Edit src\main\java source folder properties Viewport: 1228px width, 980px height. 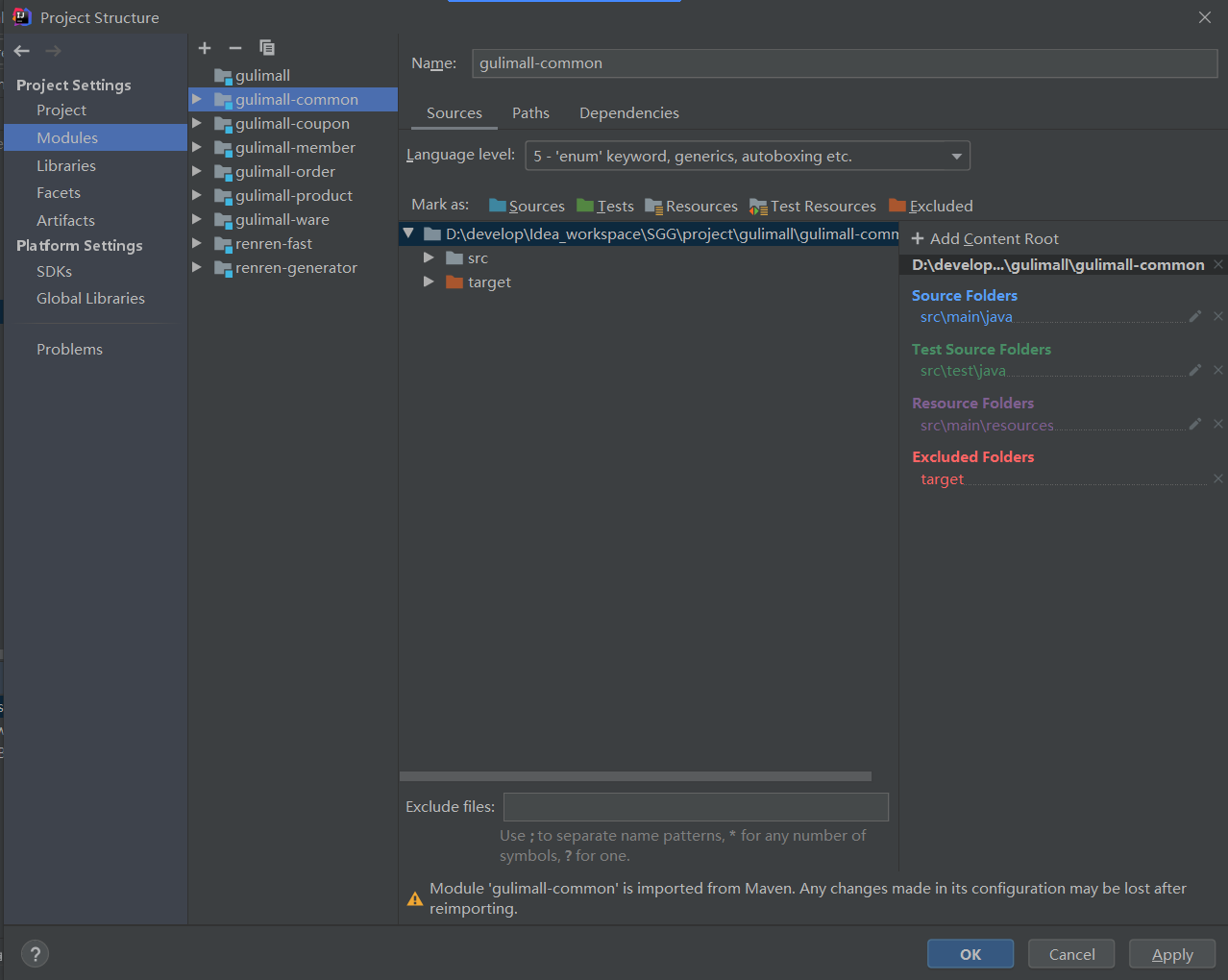1195,316
